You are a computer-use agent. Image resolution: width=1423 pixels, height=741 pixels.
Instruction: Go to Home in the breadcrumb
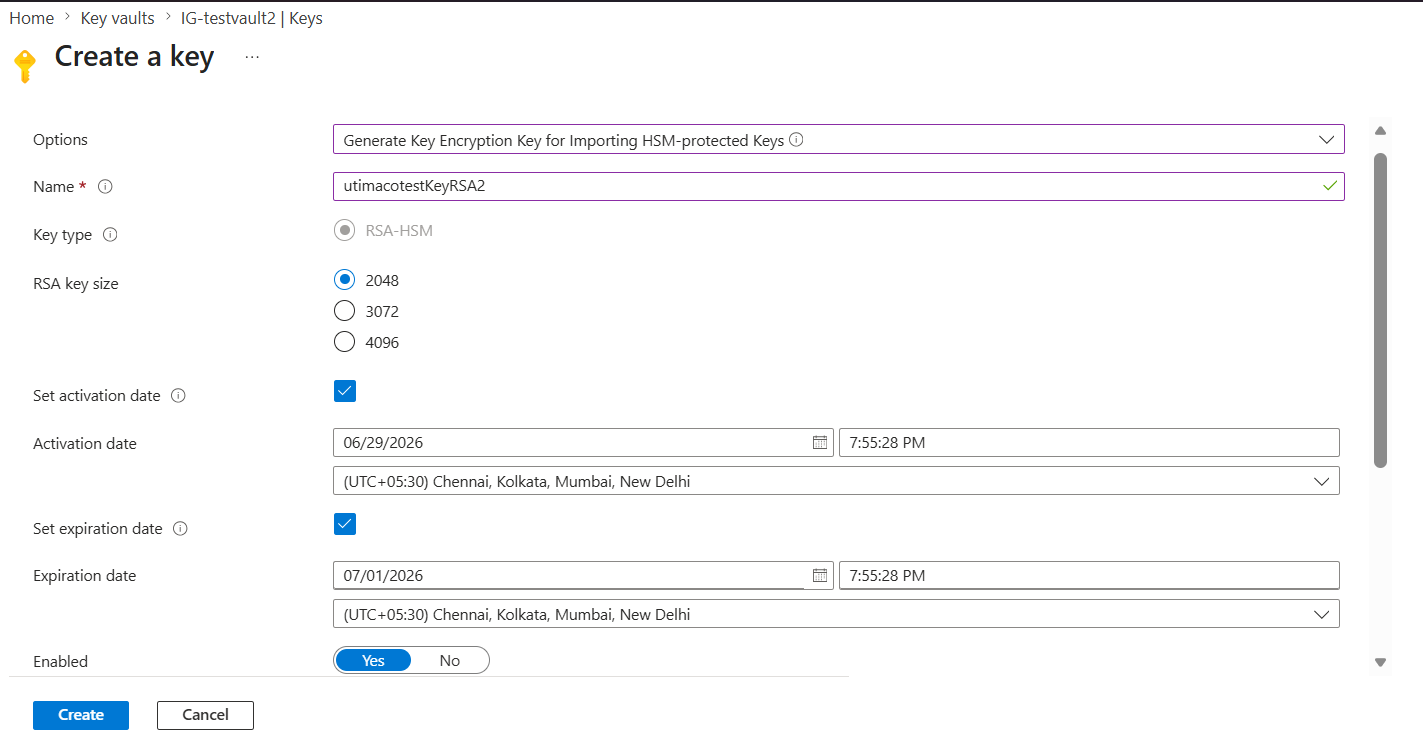click(x=31, y=18)
